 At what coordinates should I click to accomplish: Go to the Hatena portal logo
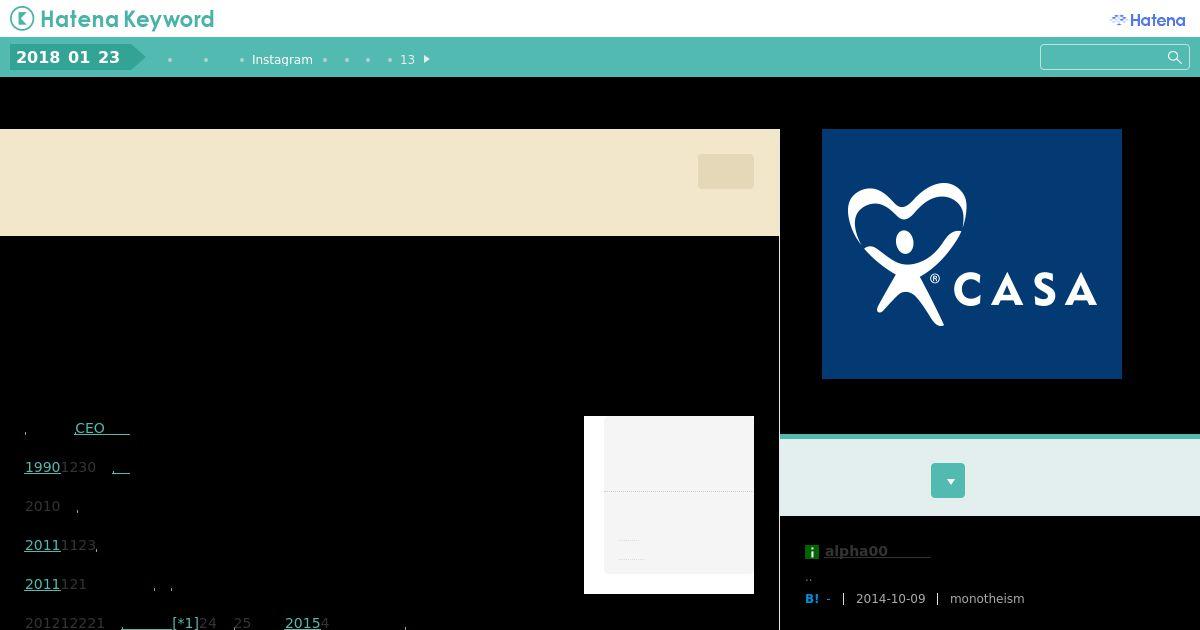point(1148,20)
